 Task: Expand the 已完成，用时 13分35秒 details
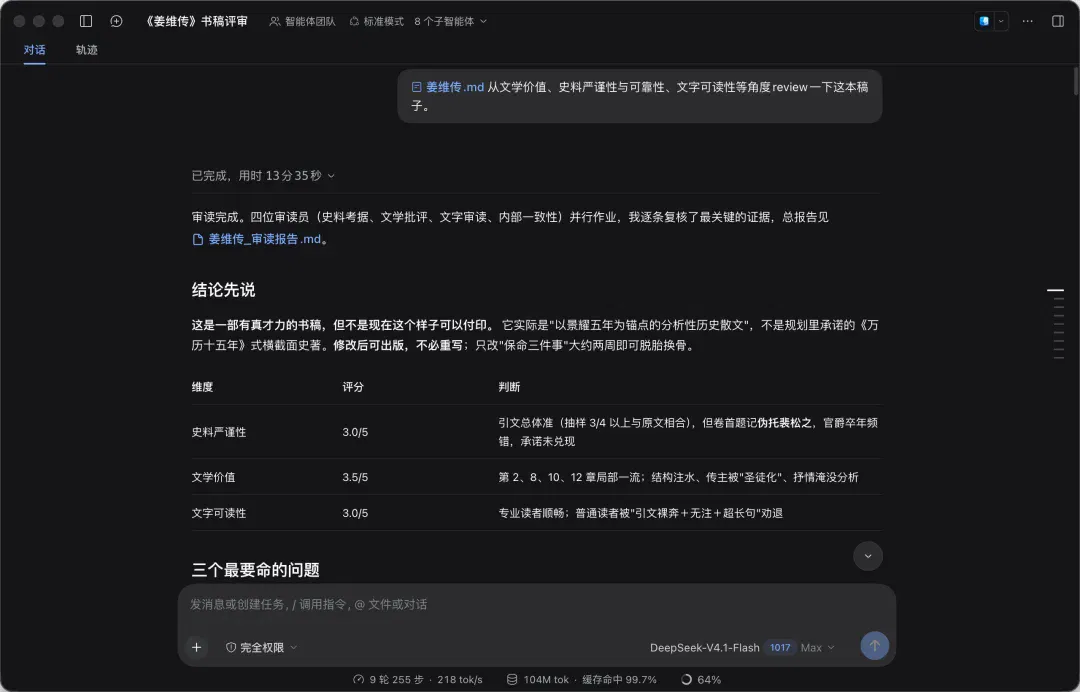263,176
